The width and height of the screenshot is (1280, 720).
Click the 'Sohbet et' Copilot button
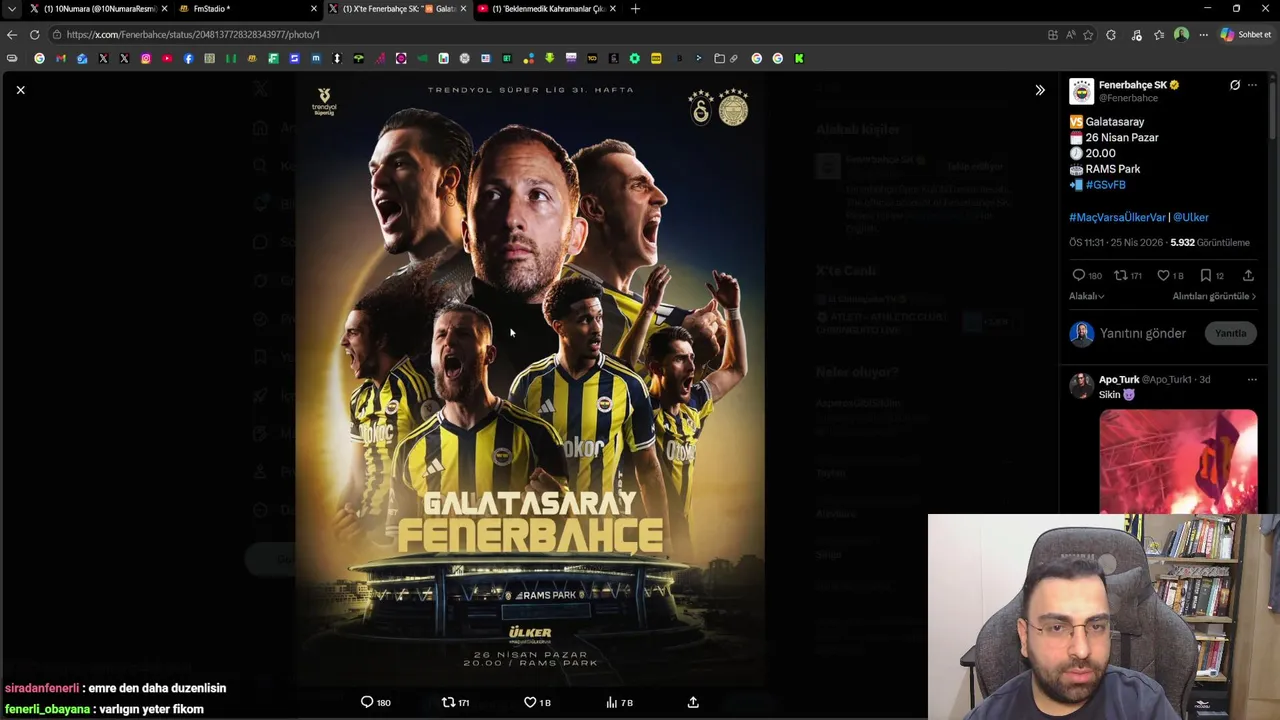click(1246, 34)
